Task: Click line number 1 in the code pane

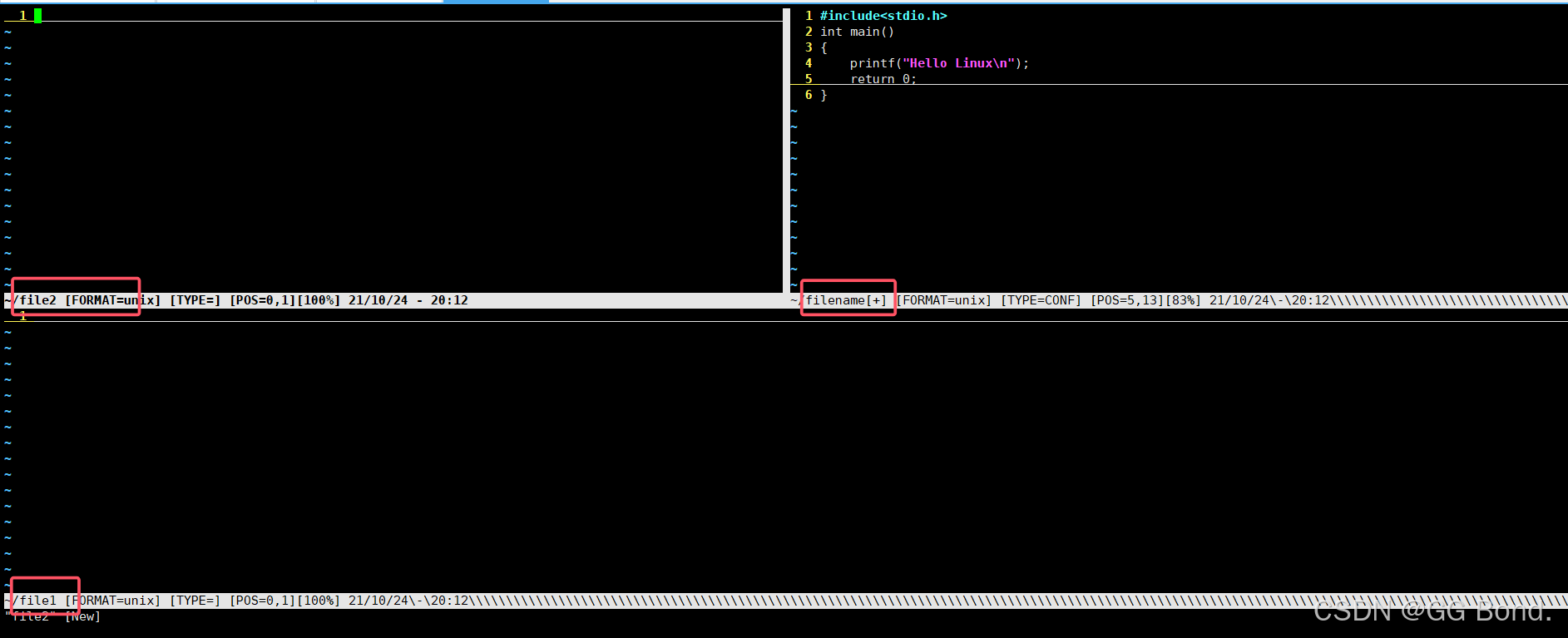Action: (809, 16)
